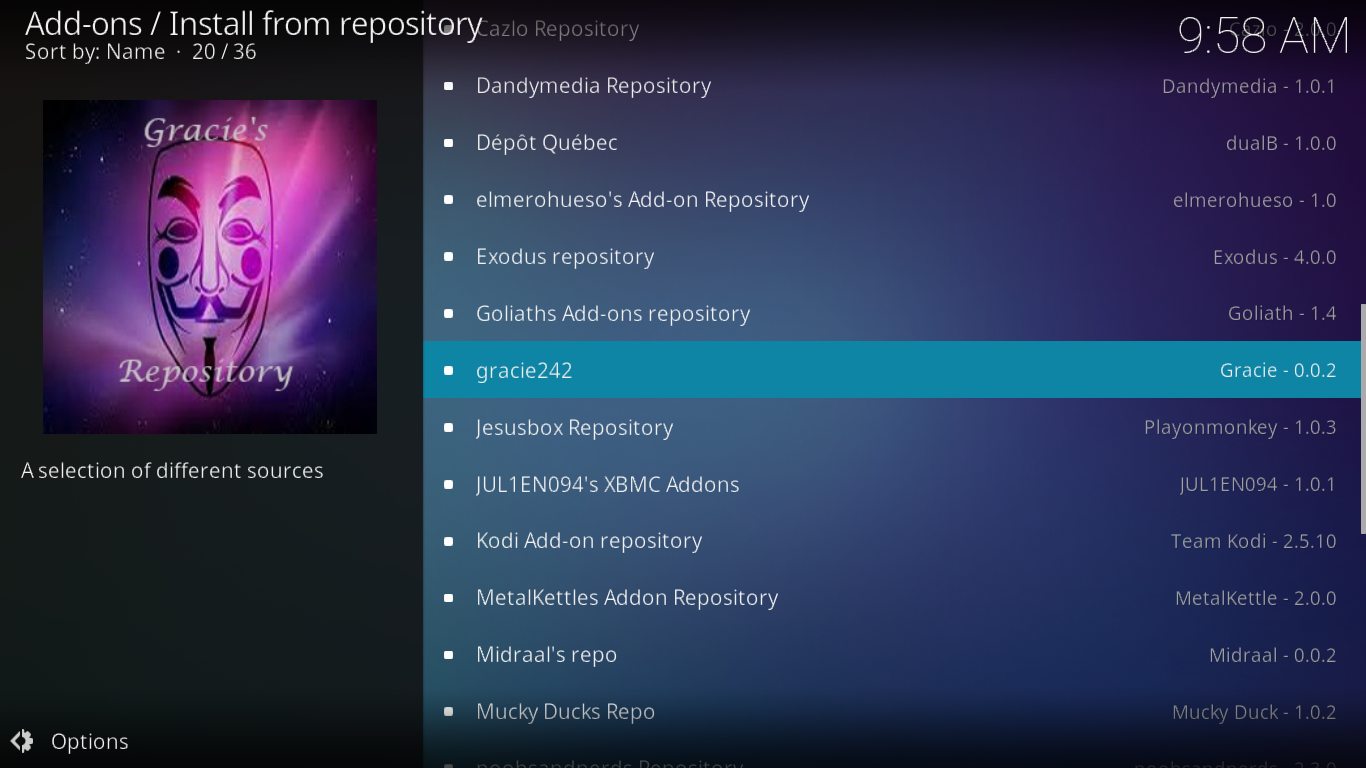Click bullet icon beside gracie242
Screen dimensions: 1366x768
[449, 370]
